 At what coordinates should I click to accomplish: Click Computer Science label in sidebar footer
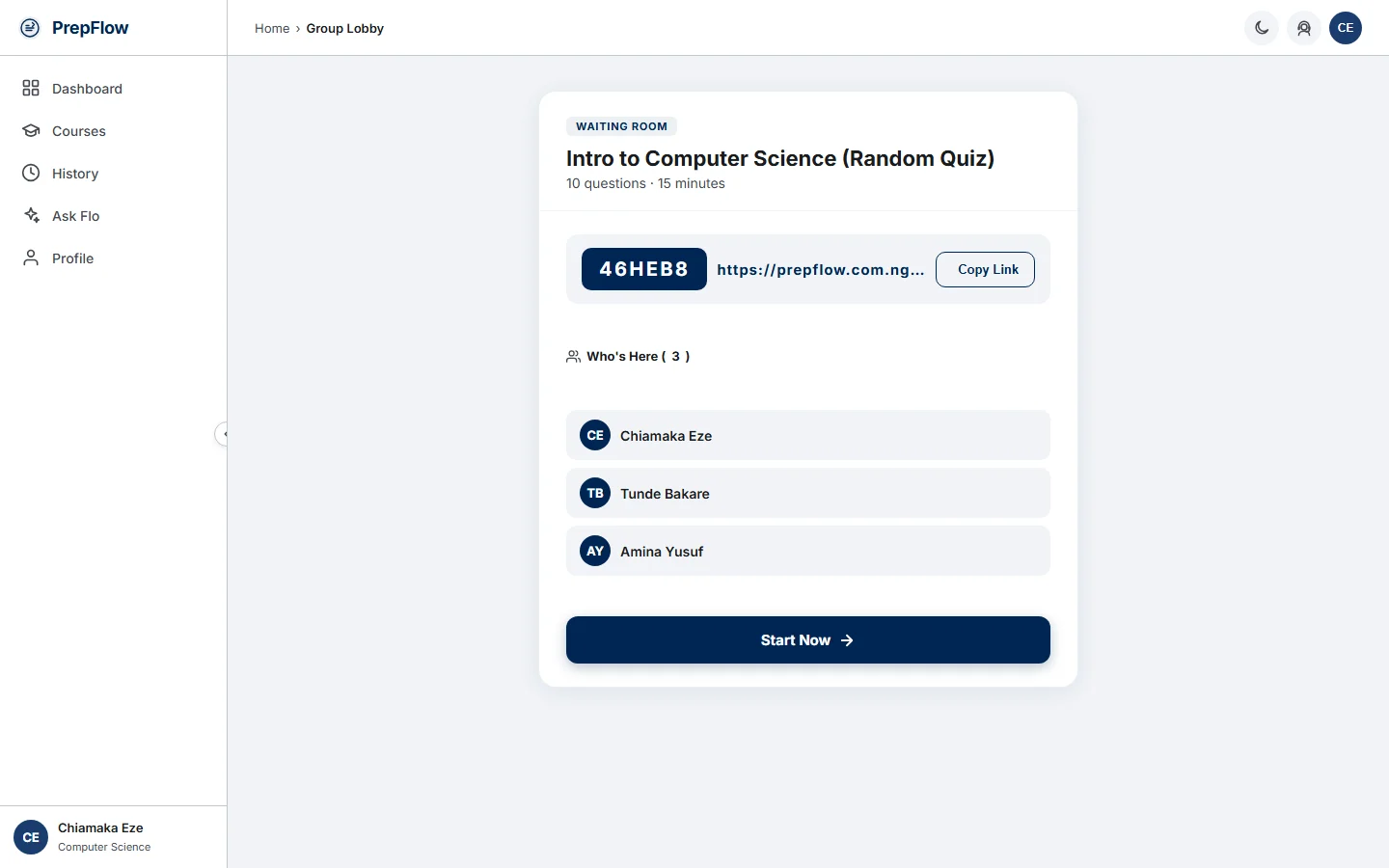[104, 847]
